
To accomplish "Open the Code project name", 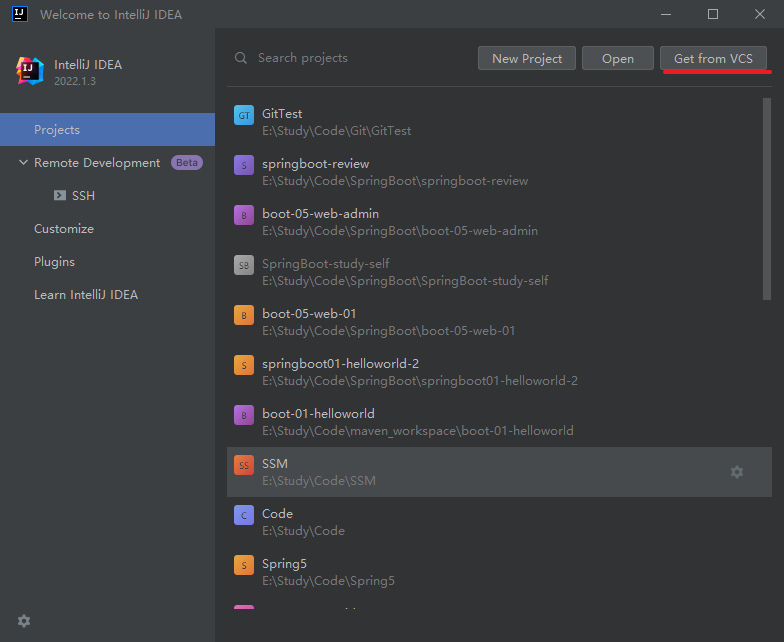I will [x=278, y=514].
